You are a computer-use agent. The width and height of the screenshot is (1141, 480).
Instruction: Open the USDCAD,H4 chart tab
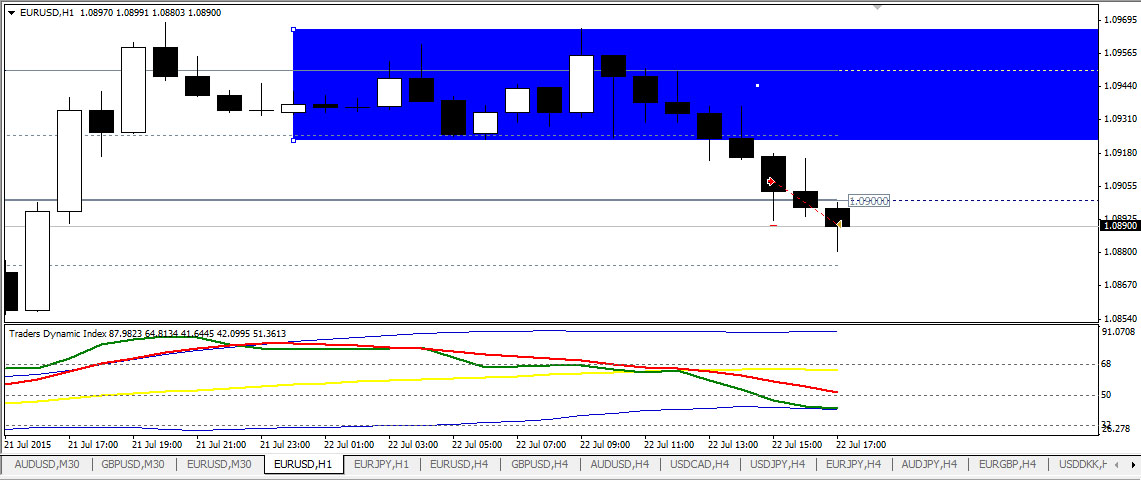(699, 464)
